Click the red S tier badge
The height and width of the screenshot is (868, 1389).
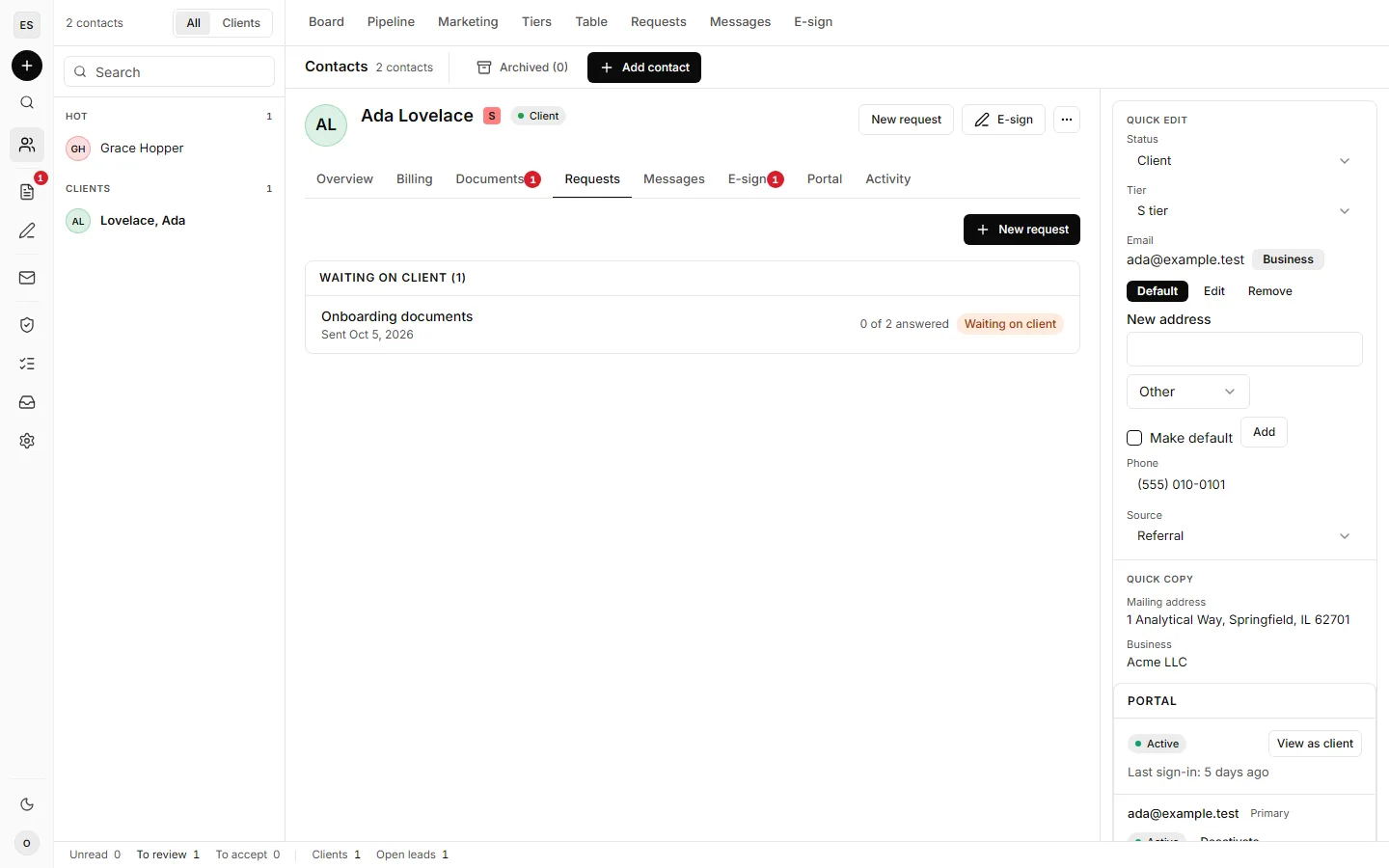pos(492,116)
